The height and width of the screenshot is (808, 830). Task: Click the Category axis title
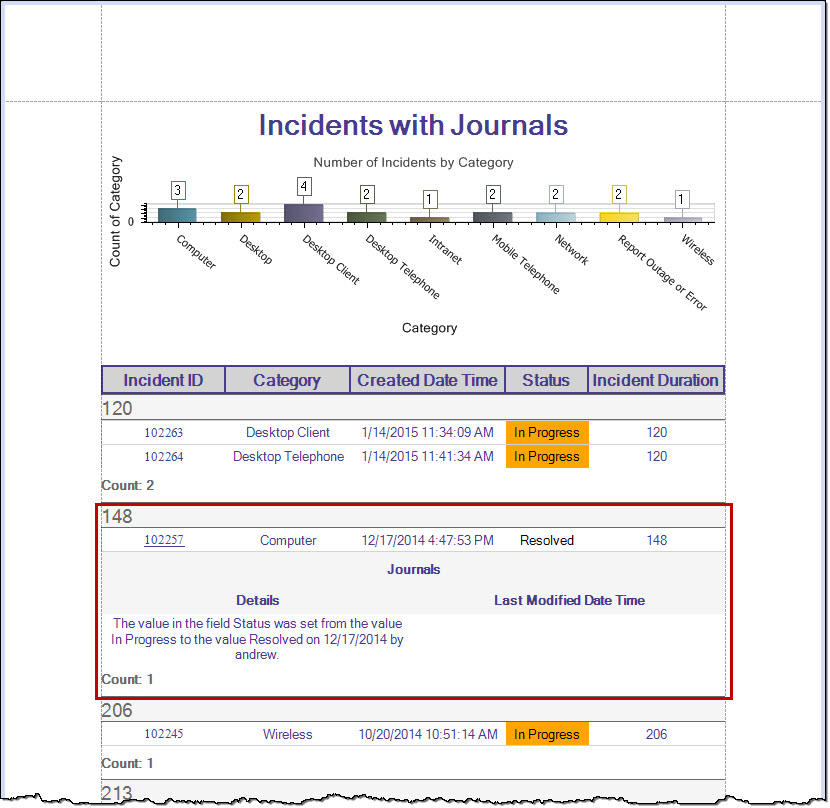pyautogui.click(x=429, y=328)
